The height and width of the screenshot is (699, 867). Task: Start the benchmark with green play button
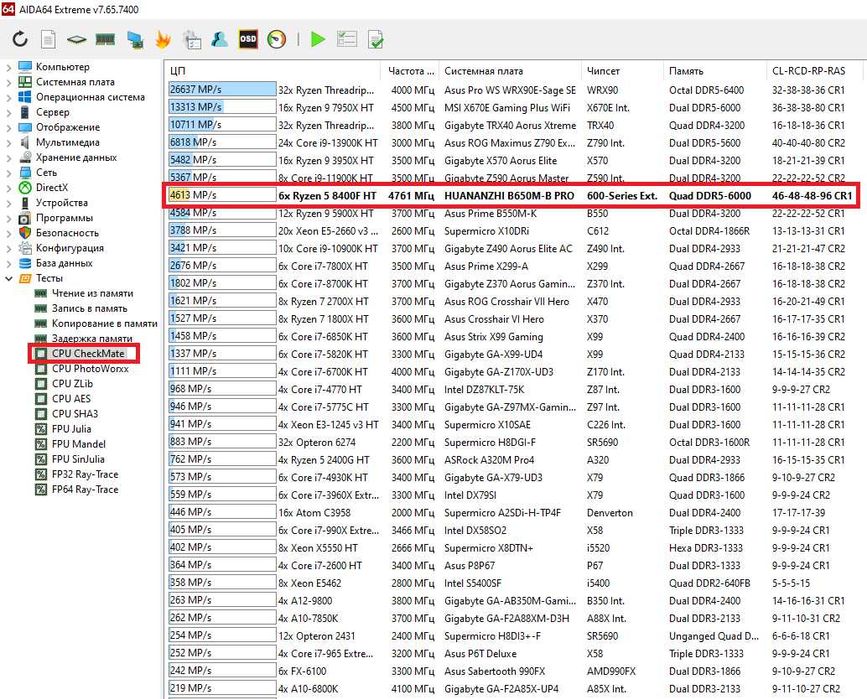(318, 39)
